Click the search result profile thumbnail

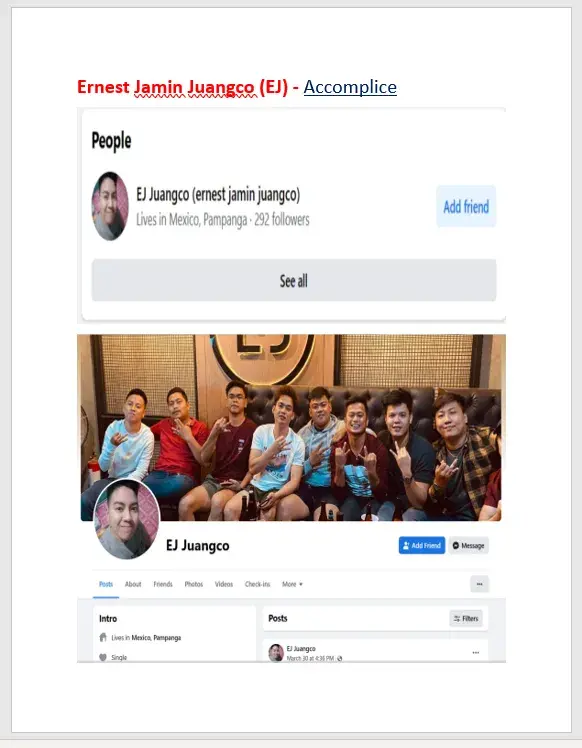coord(110,206)
